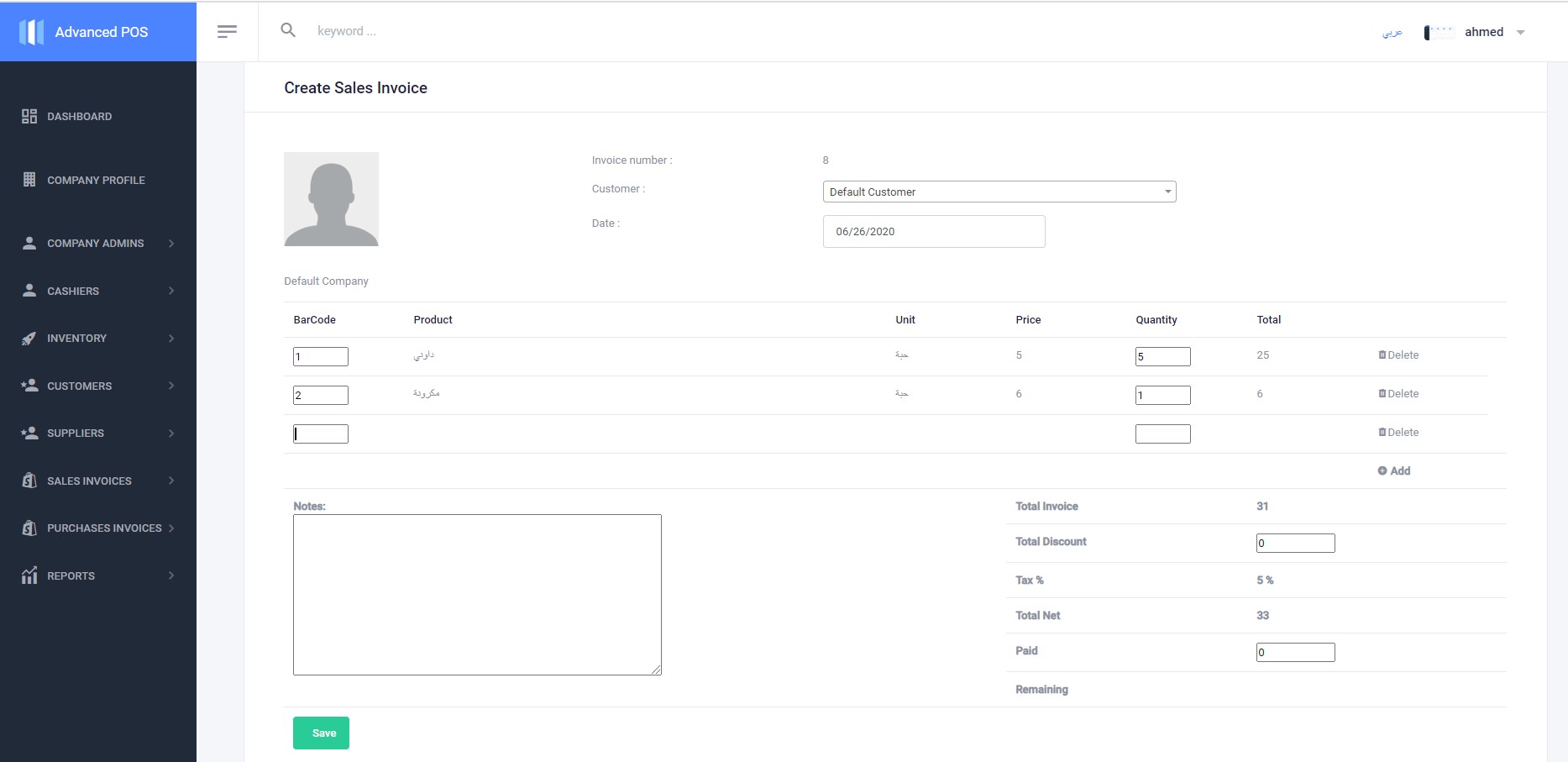Screen dimensions: 1568x762
Task: Delete the second product row
Action: (1398, 394)
